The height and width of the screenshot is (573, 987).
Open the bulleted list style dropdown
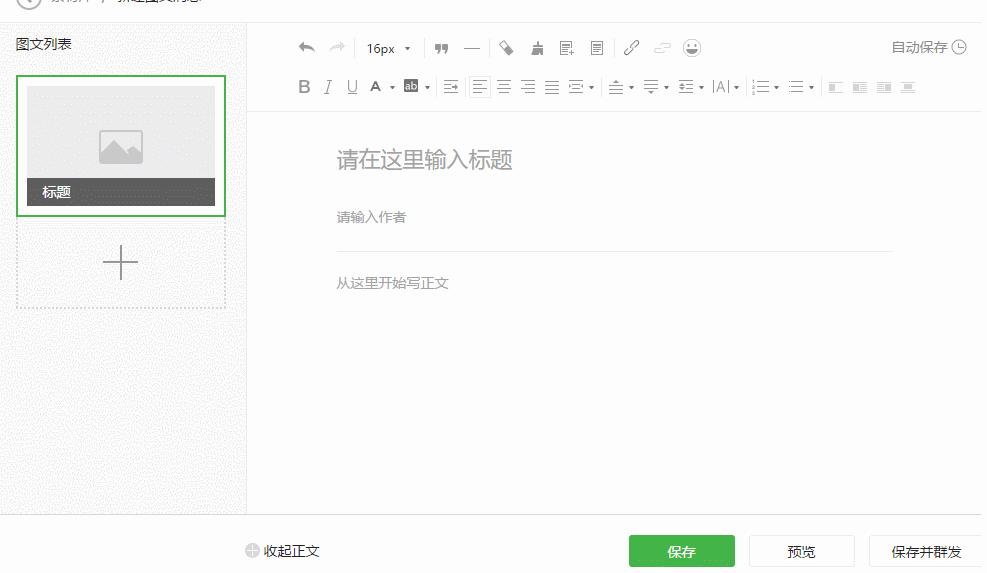tap(811, 88)
